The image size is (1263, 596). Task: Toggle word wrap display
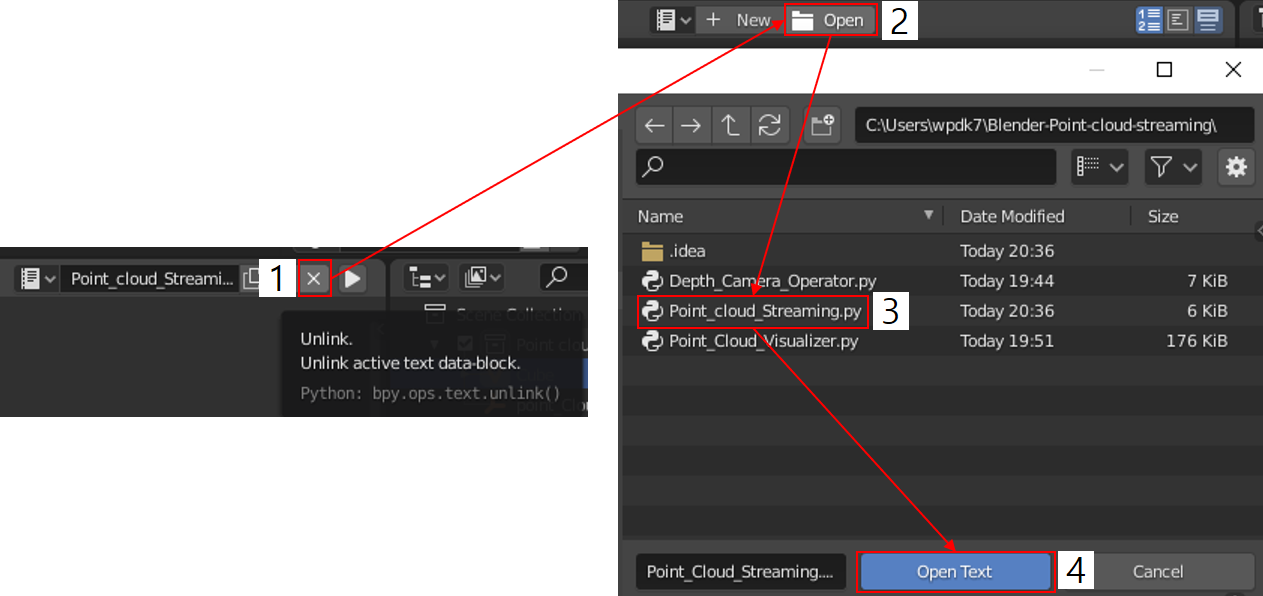point(1178,19)
